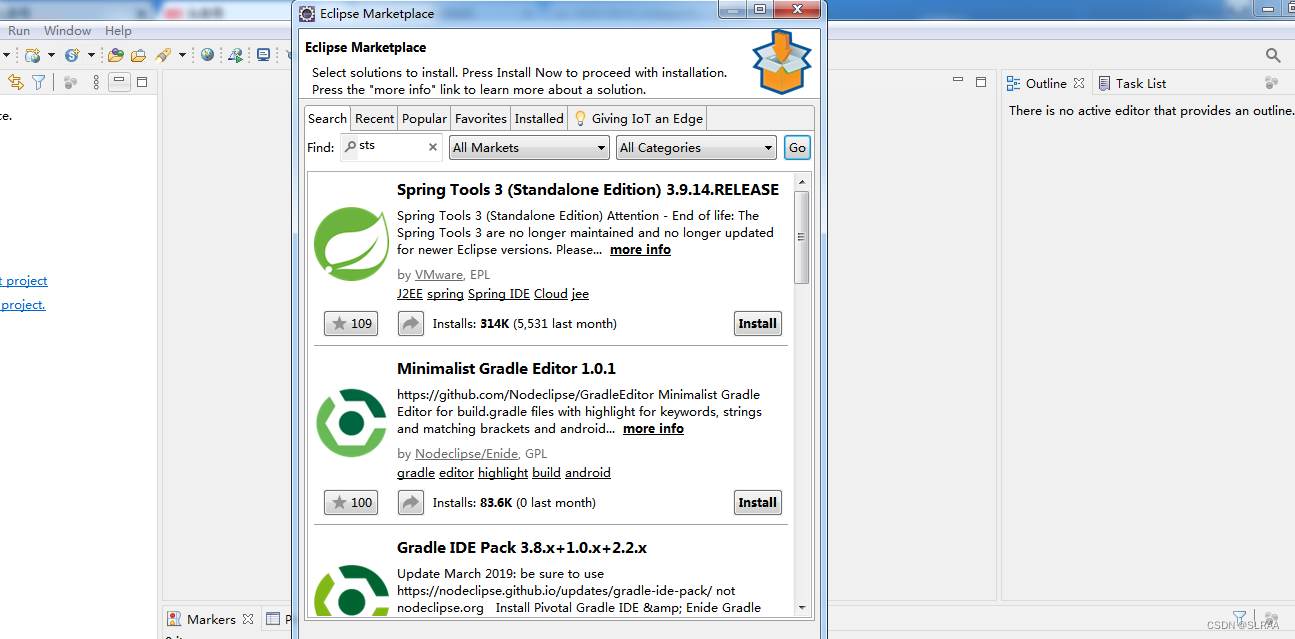Clear the sts search text

[x=433, y=147]
